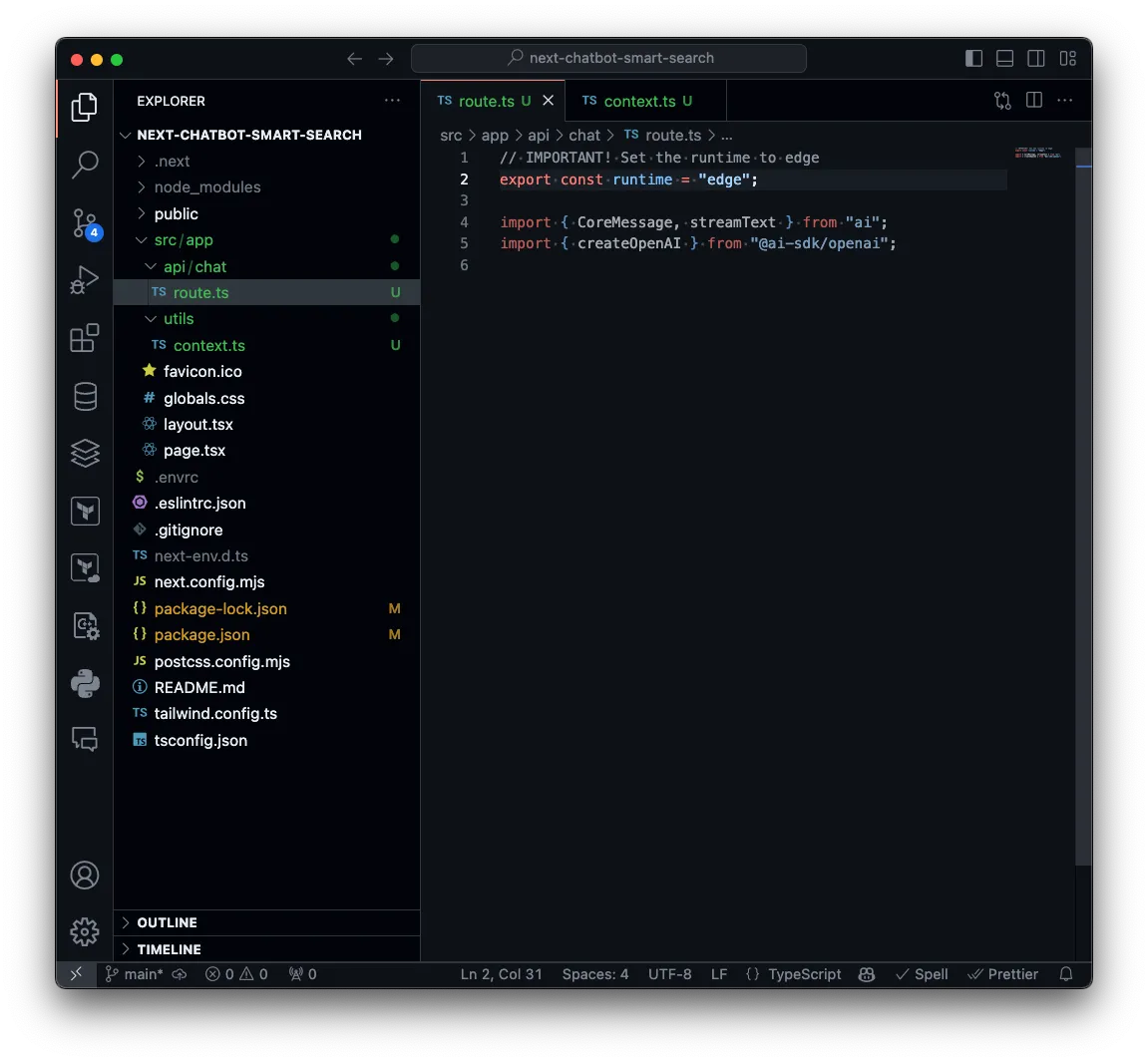Open Source Control view with 4 badge

click(86, 222)
